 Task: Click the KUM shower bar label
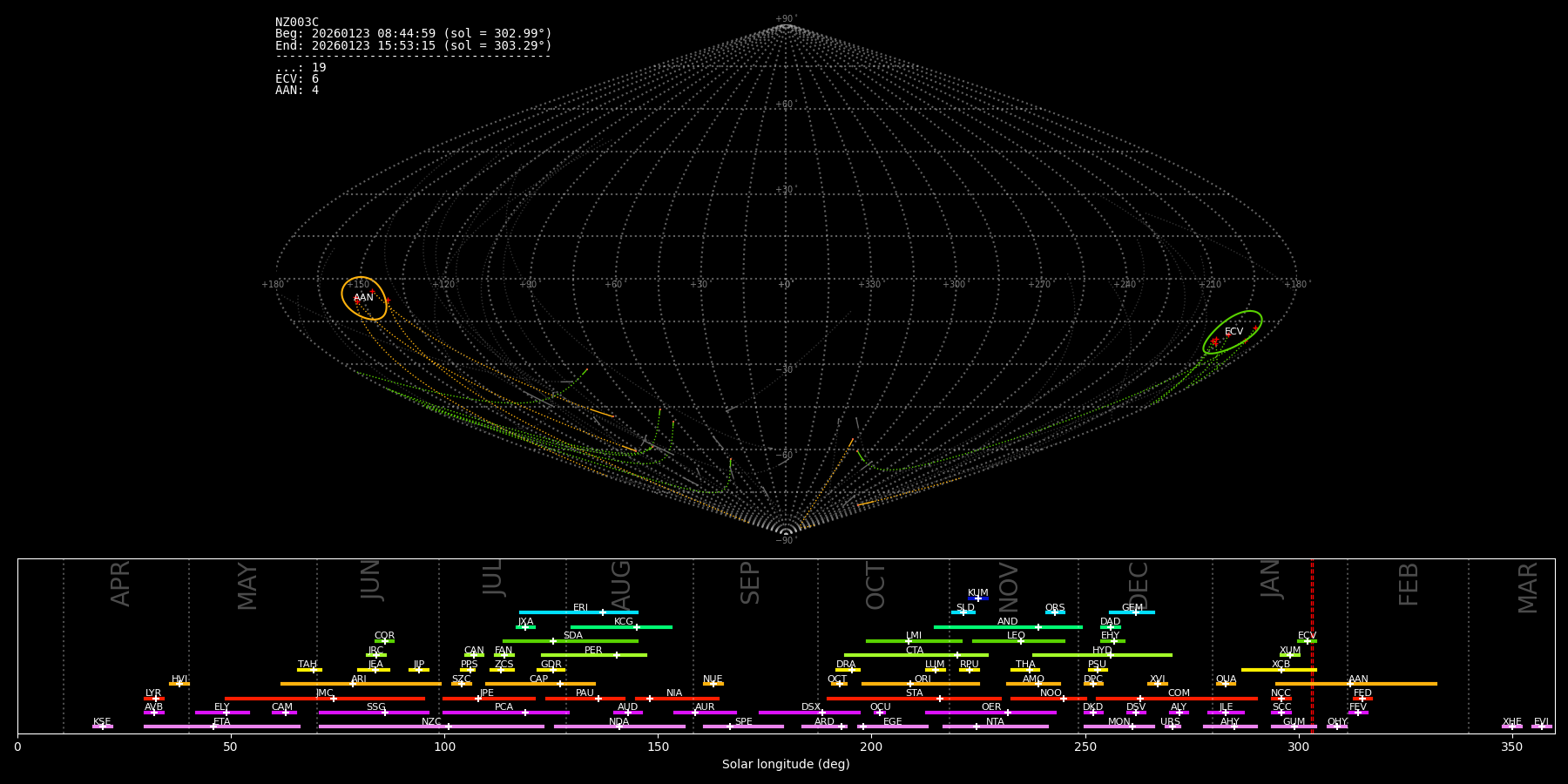(x=978, y=593)
